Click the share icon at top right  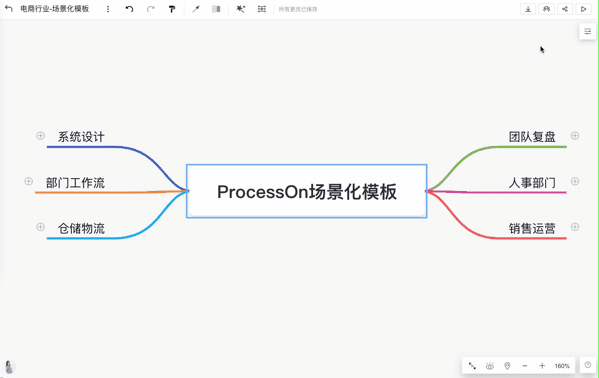(565, 9)
